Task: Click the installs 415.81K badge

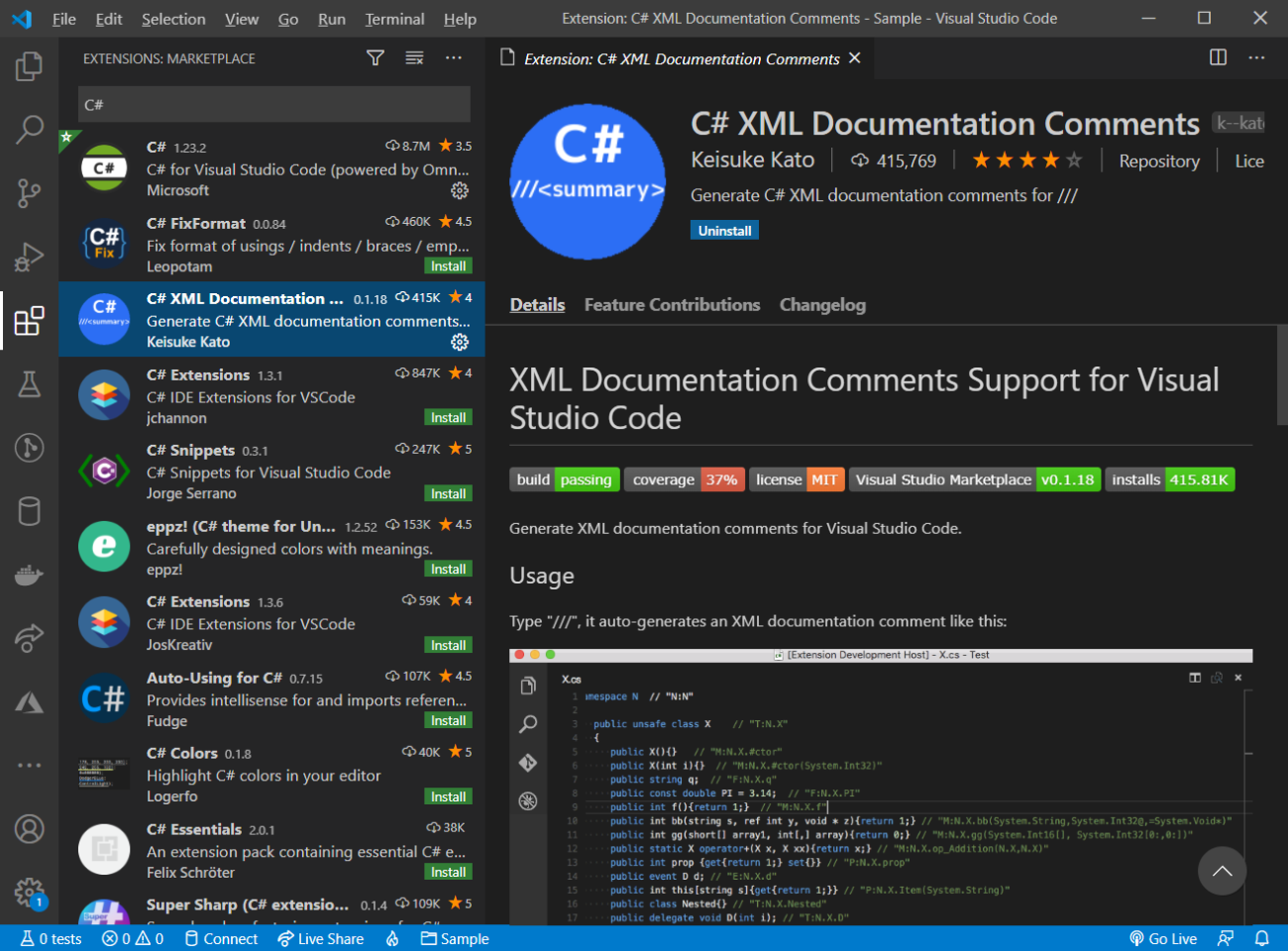Action: point(1170,479)
